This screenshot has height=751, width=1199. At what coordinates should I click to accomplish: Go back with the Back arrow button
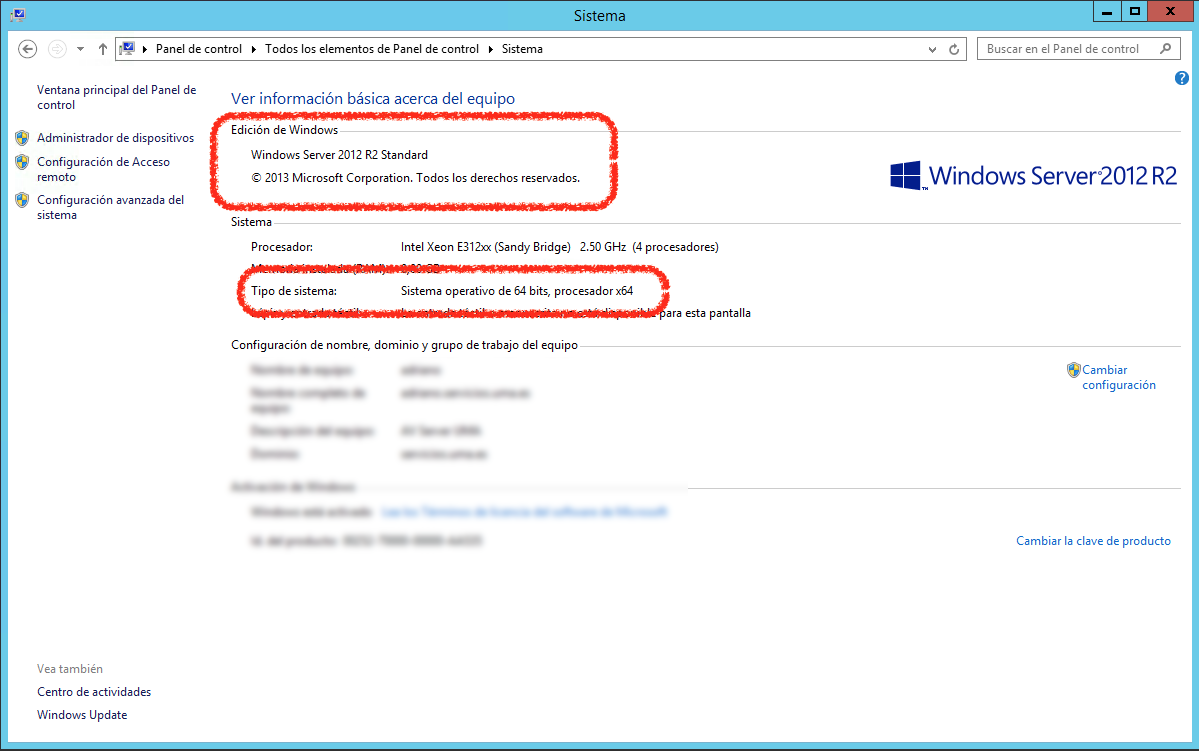pyautogui.click(x=28, y=49)
